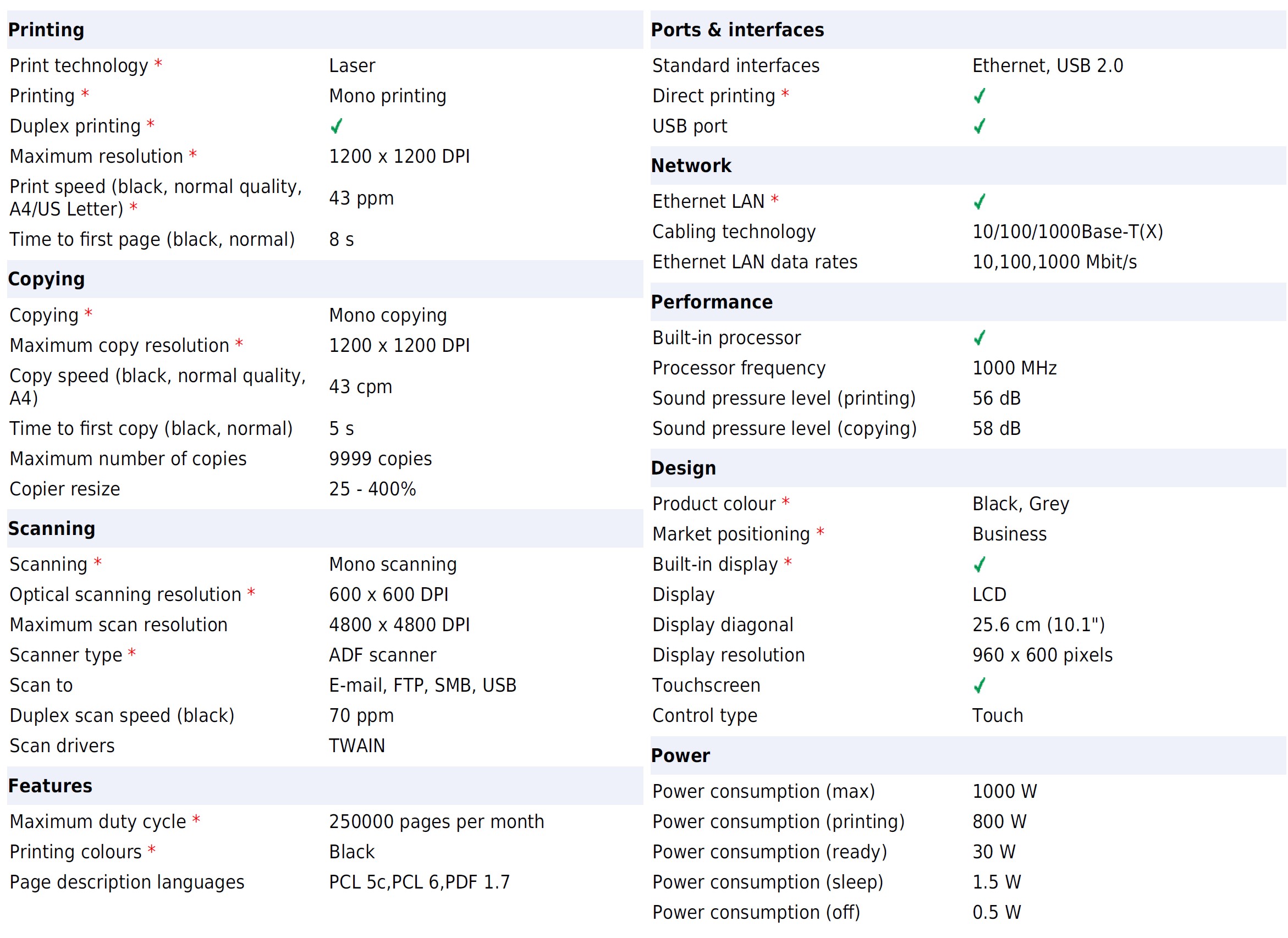Click the green checkmark beside Duplex printing

[x=336, y=126]
